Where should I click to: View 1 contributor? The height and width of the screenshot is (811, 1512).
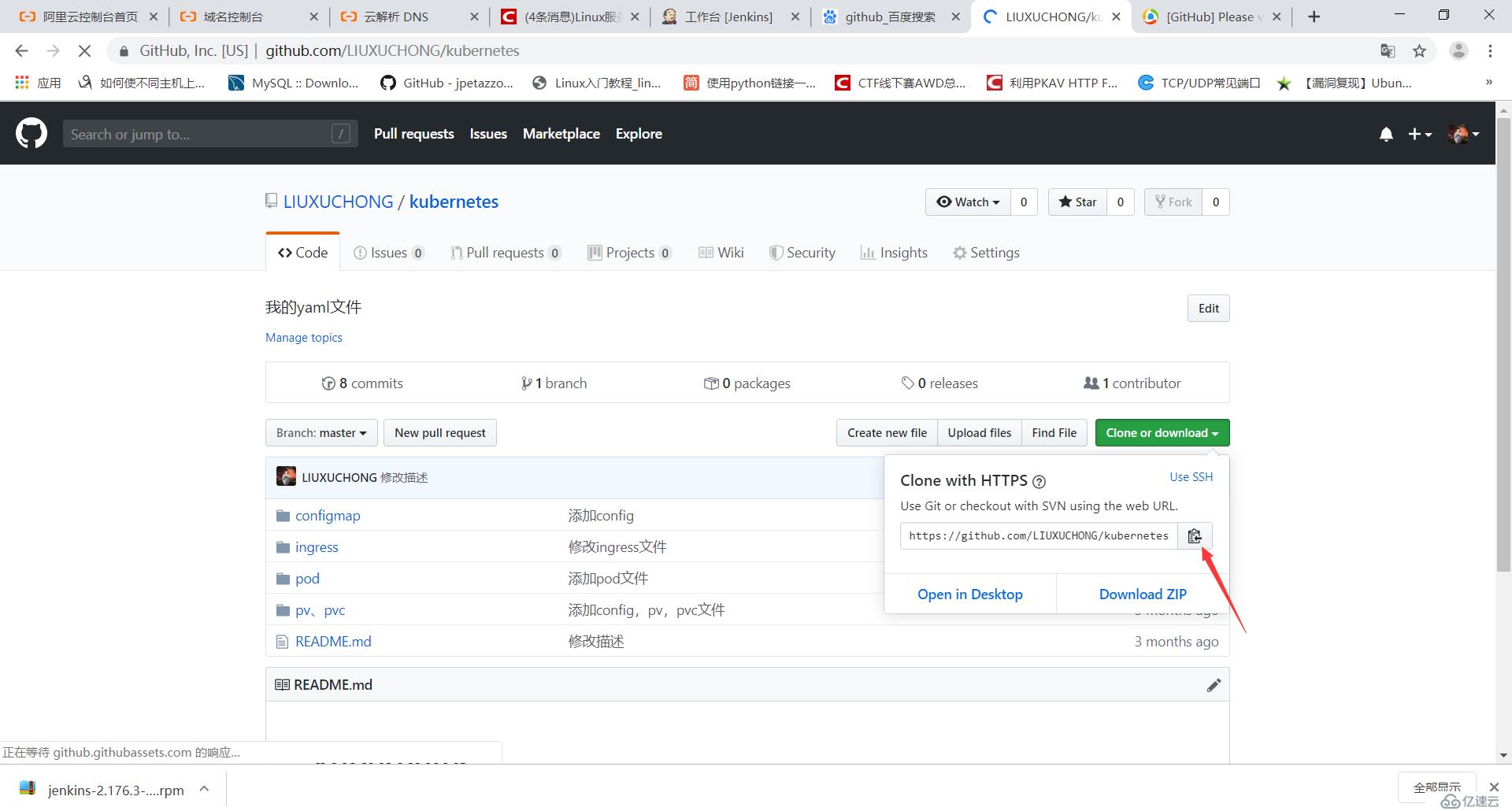tap(1132, 383)
